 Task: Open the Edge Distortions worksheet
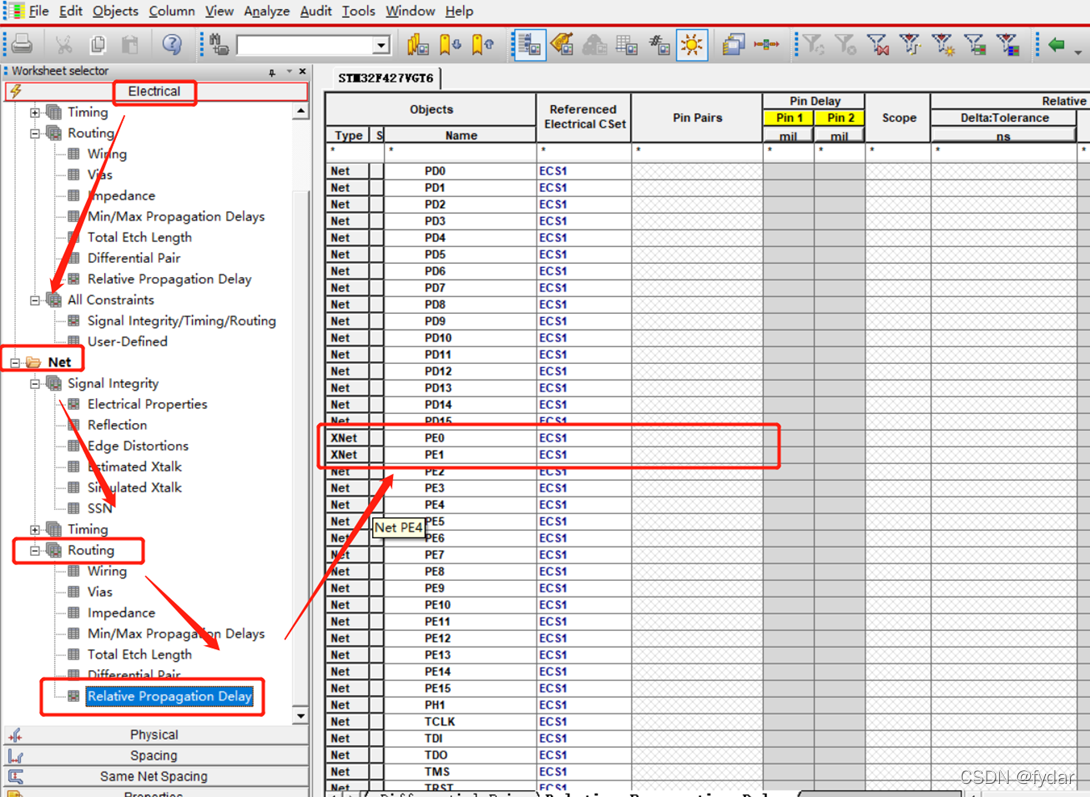(x=138, y=446)
